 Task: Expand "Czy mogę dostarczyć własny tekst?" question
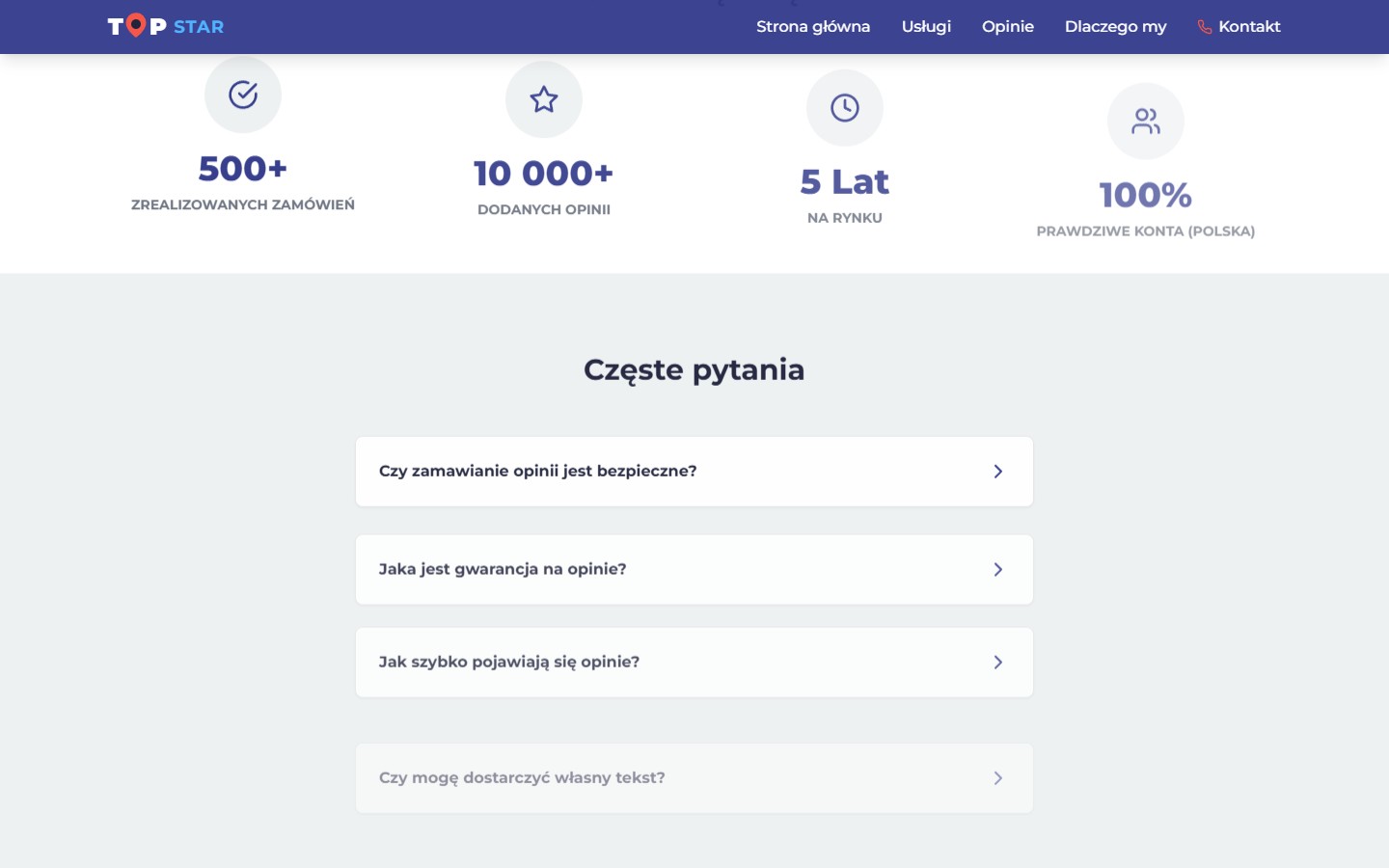pos(694,778)
